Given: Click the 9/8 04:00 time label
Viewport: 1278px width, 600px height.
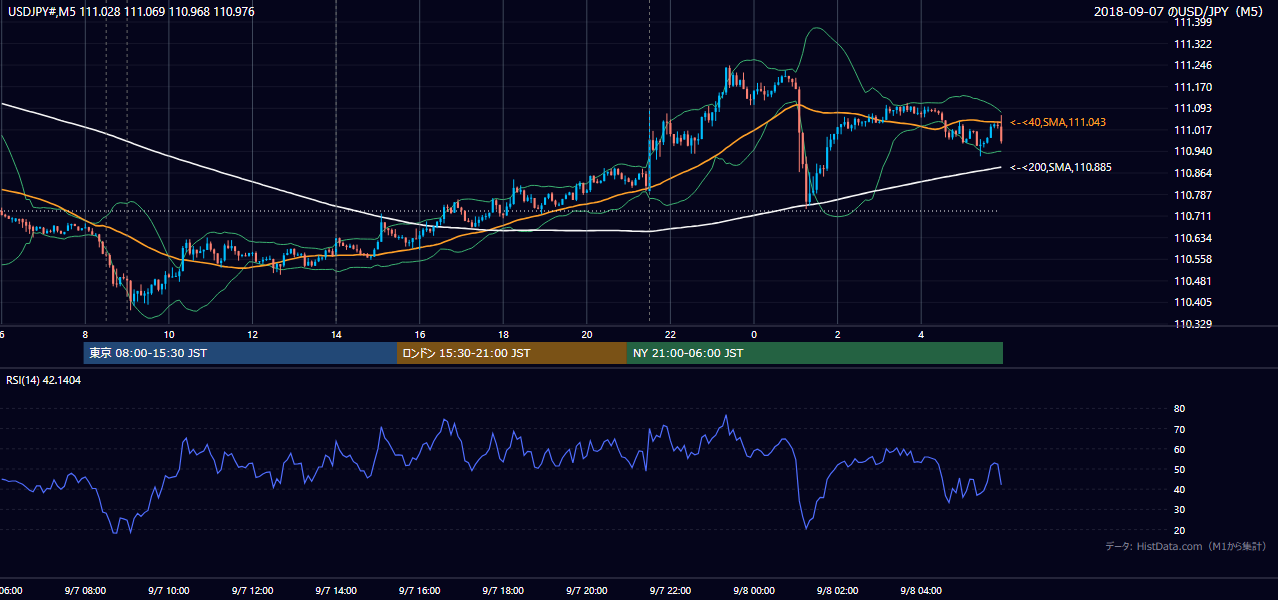Looking at the screenshot, I should (x=921, y=590).
